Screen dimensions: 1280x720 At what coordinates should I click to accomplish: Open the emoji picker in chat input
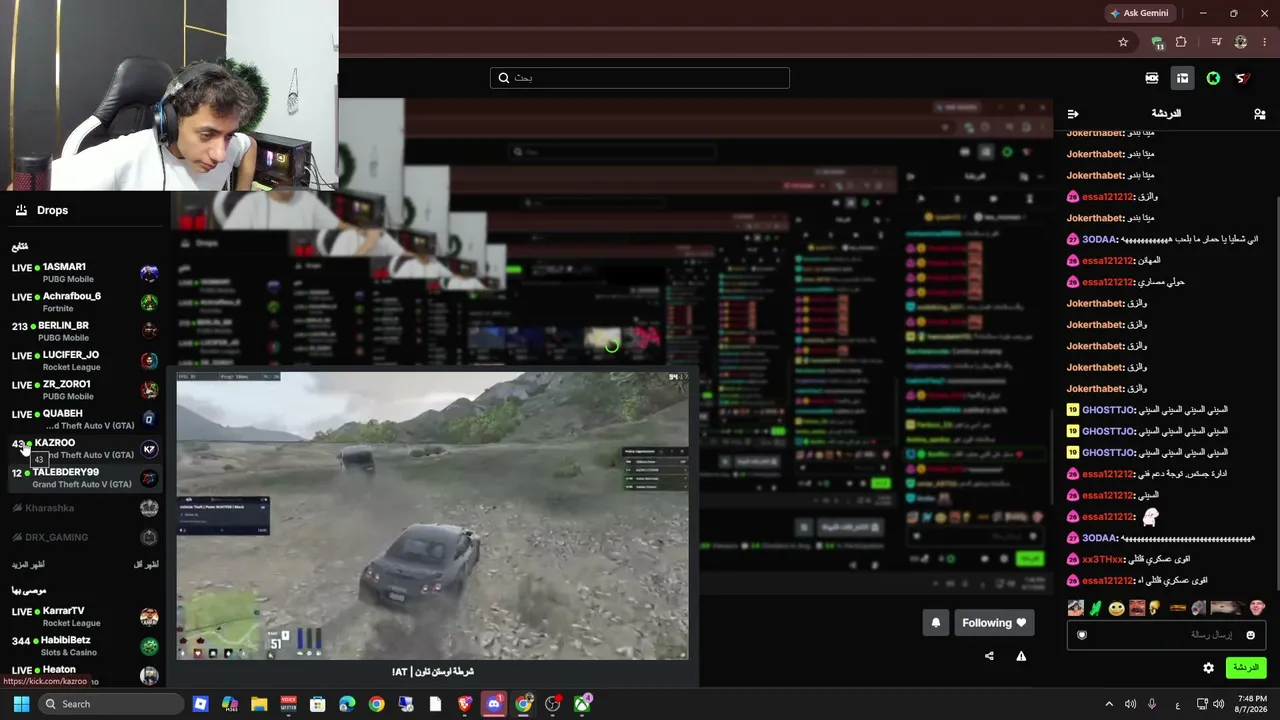pos(1250,635)
